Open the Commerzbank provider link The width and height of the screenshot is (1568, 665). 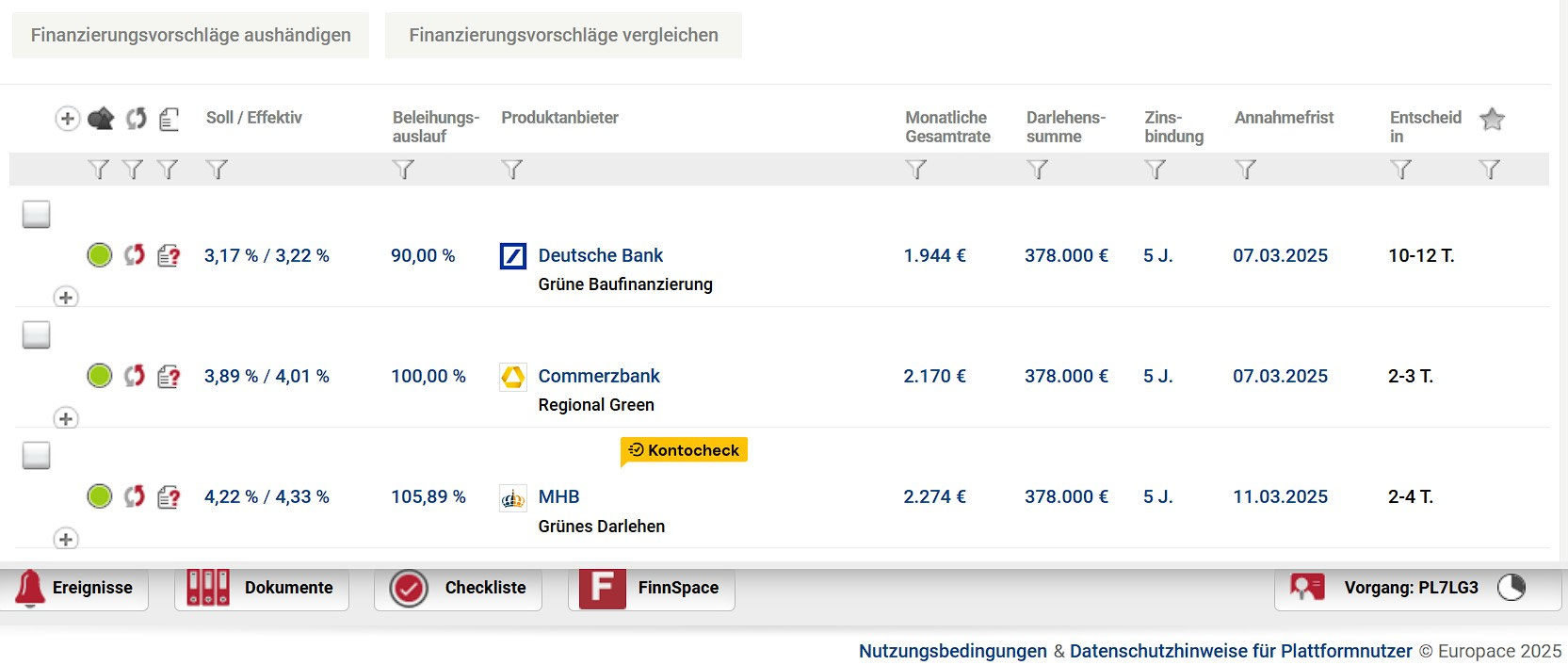click(599, 376)
